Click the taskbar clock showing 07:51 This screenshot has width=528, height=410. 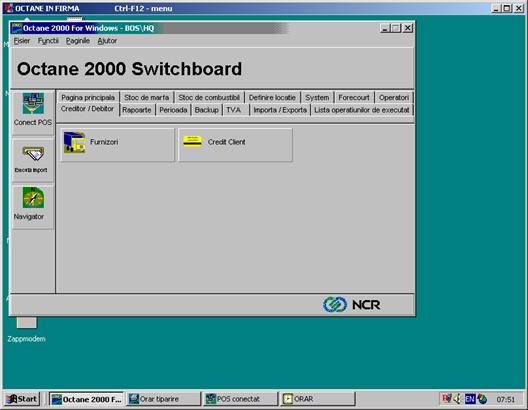tap(505, 399)
